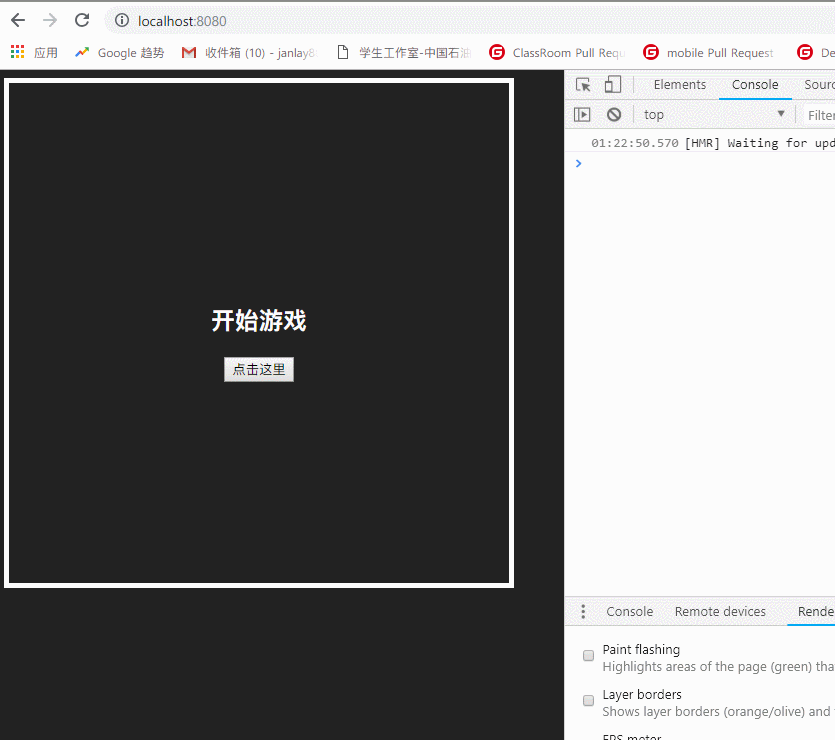This screenshot has height=740, width=835.
Task: Clear the console with block icon
Action: 614,114
